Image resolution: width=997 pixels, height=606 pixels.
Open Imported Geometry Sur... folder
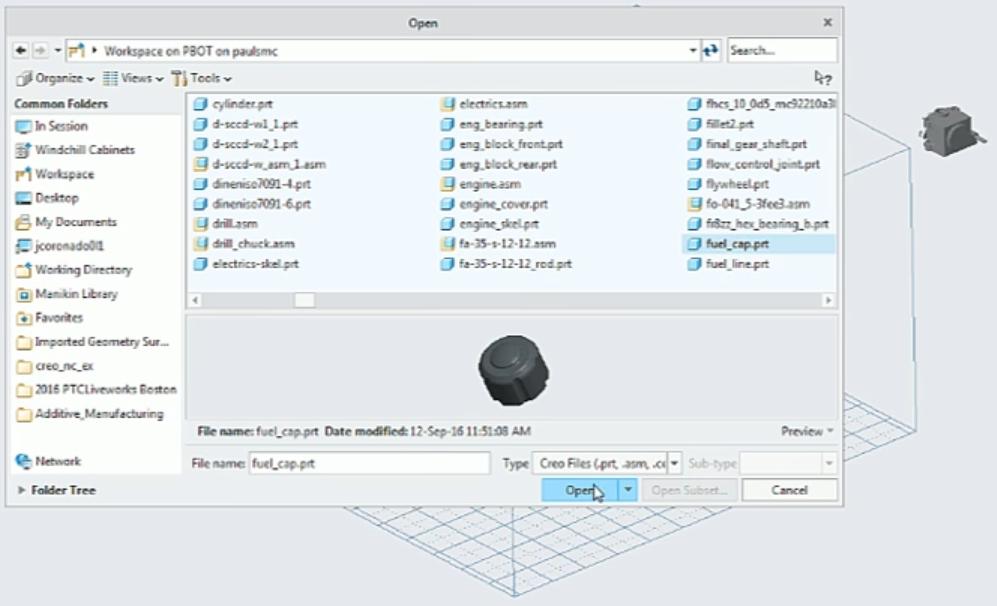(x=93, y=342)
